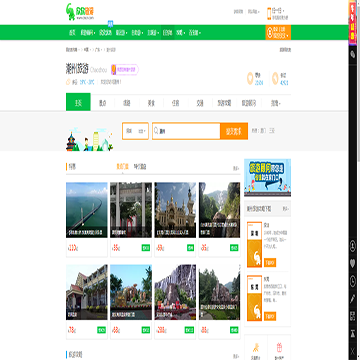The width and height of the screenshot is (360, 360).
Task: Open the mountain waterfall thumbnail card
Action: [x=220, y=210]
